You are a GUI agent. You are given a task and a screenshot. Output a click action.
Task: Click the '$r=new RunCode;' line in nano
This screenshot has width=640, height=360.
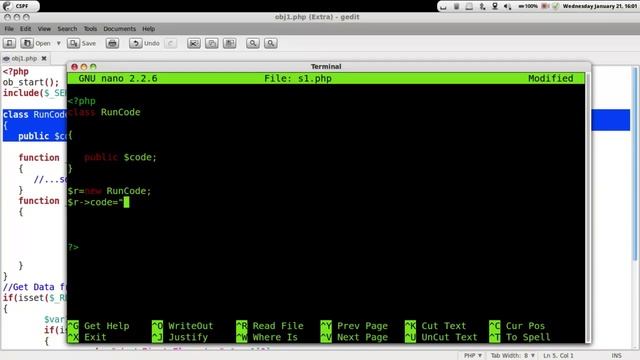[109, 191]
